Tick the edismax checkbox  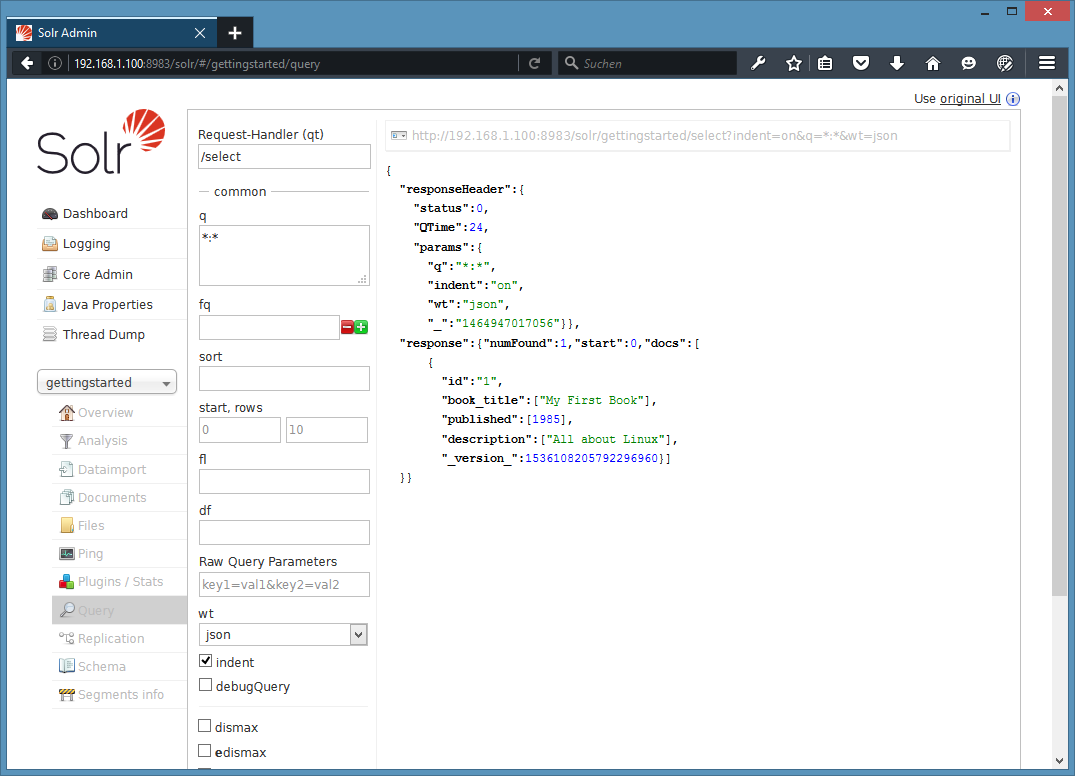pos(204,751)
